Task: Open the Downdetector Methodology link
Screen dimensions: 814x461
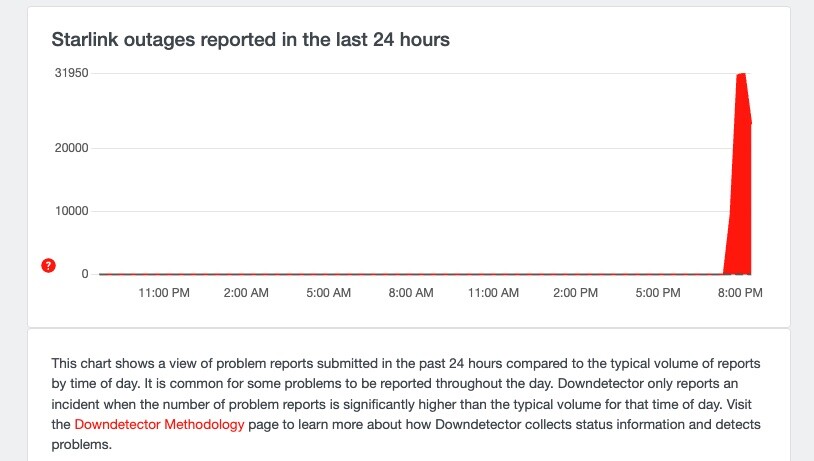Action: tap(159, 425)
